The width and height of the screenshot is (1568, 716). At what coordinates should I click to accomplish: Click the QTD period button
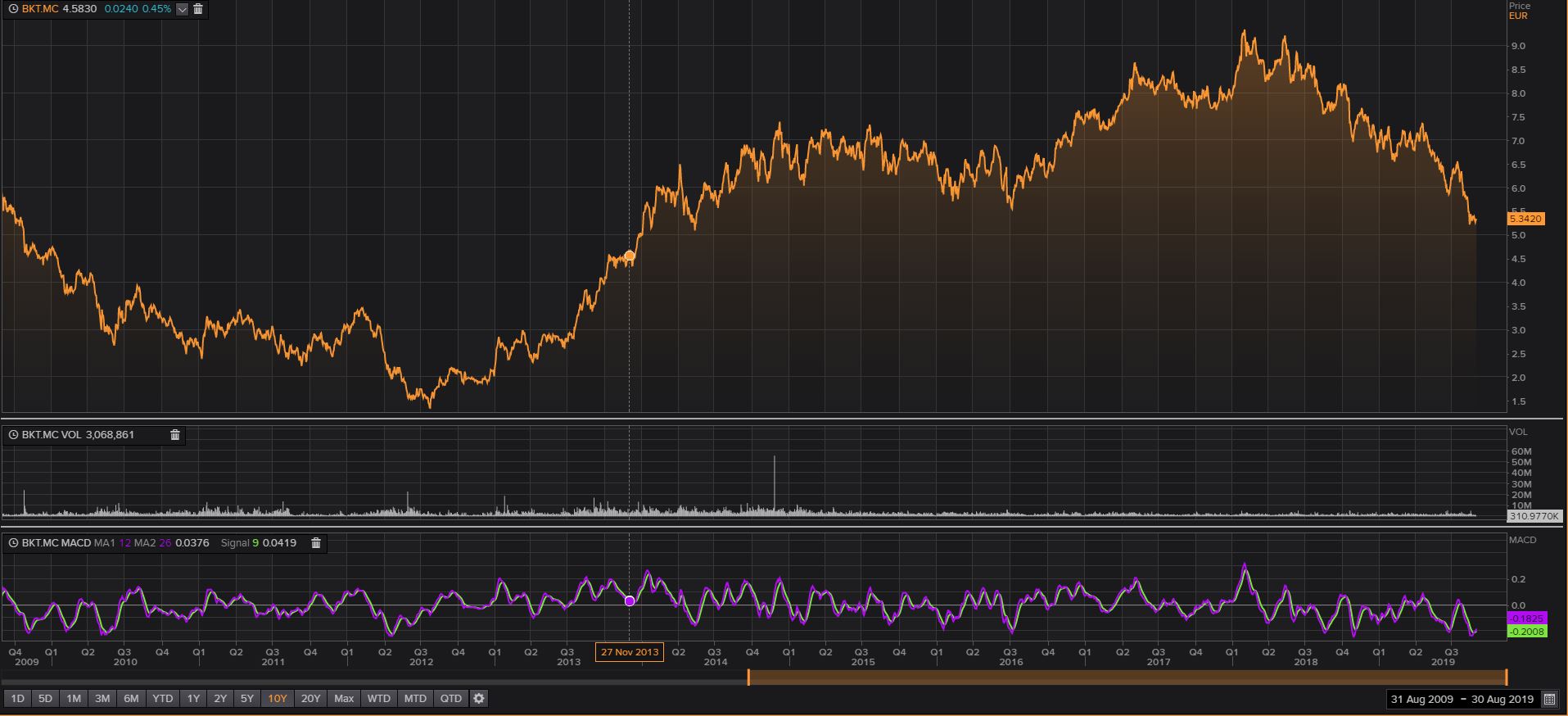[451, 699]
